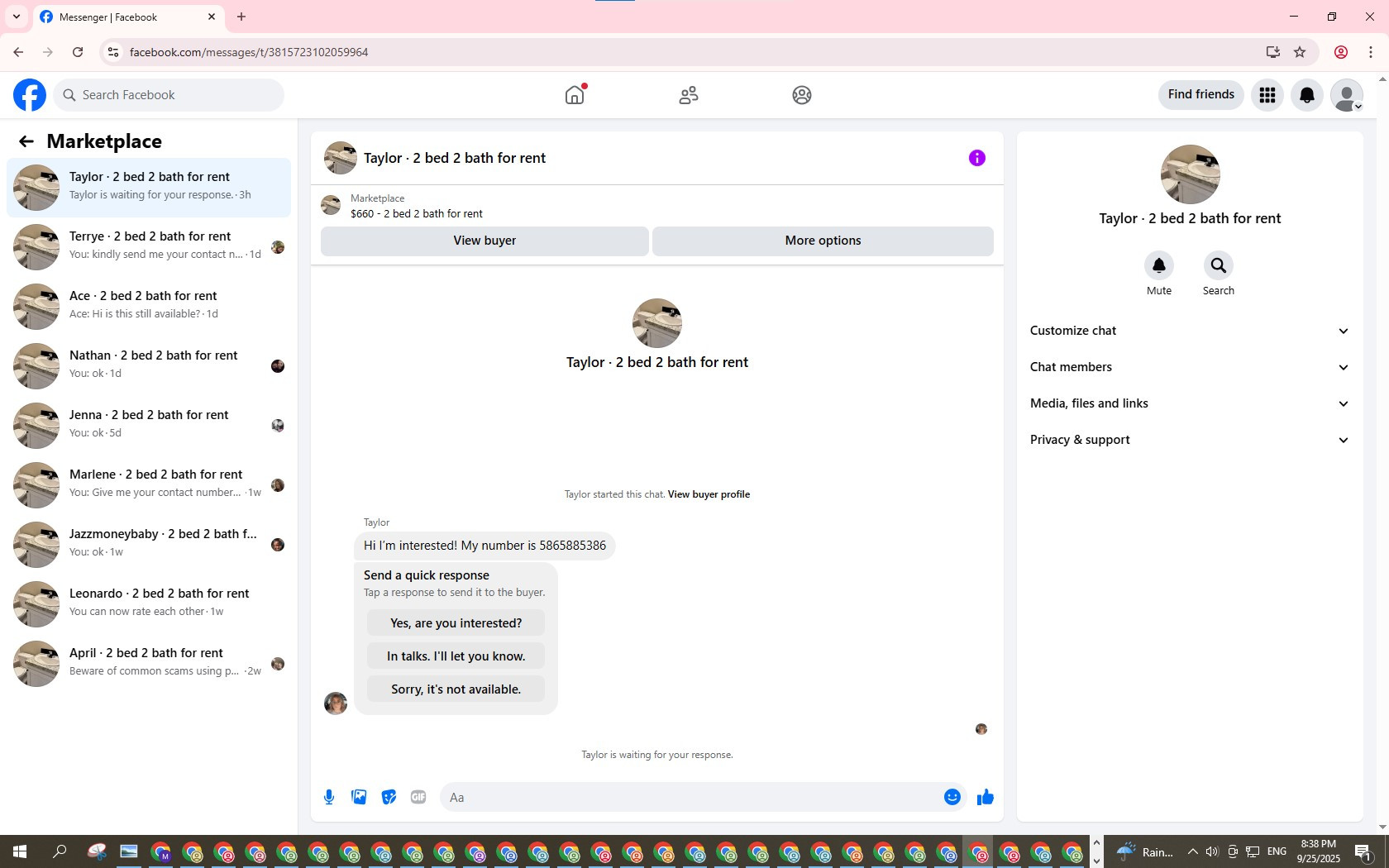Click More options button
Screen dimensions: 1389x868
tap(823, 241)
